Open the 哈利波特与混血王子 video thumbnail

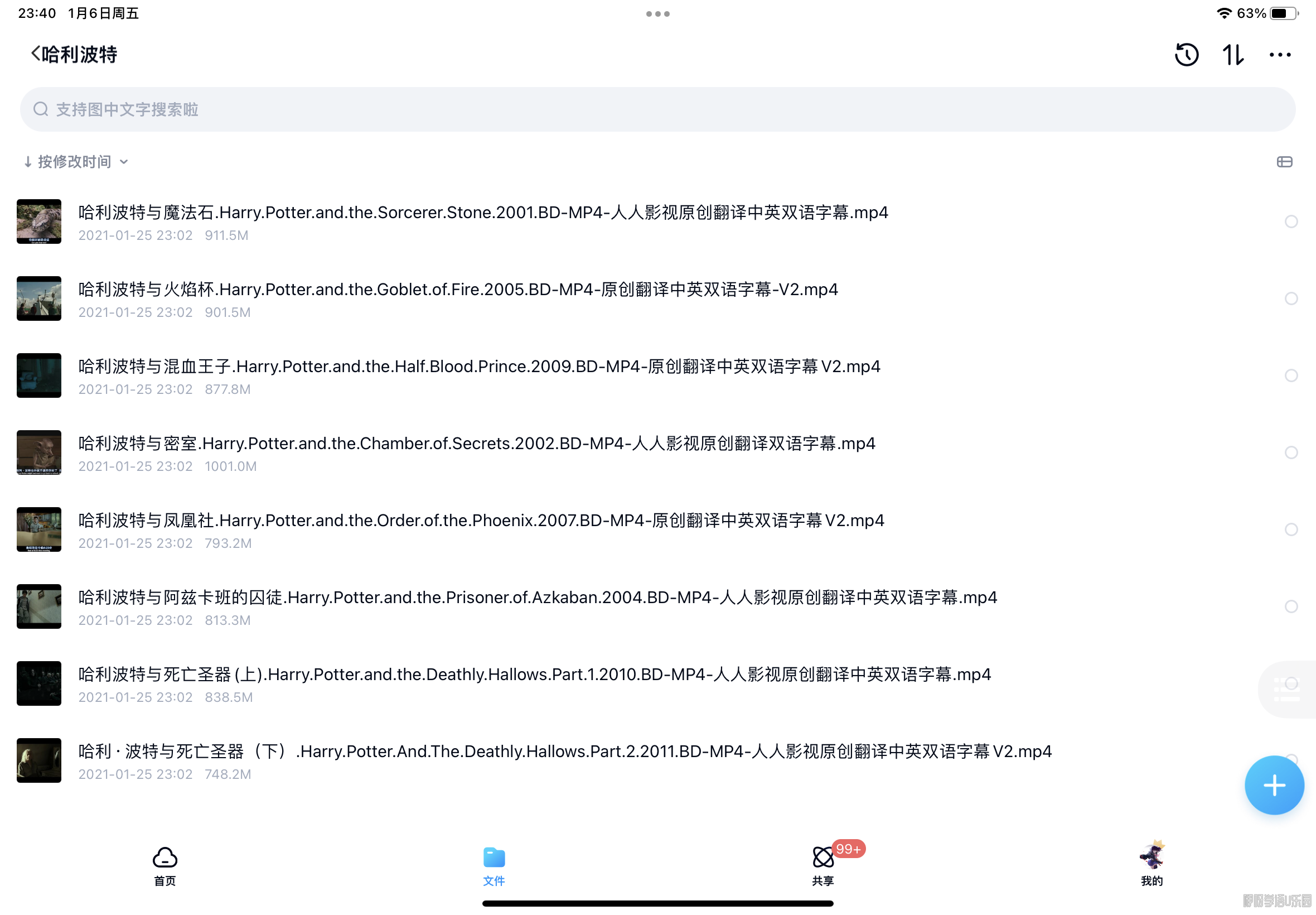[39, 375]
